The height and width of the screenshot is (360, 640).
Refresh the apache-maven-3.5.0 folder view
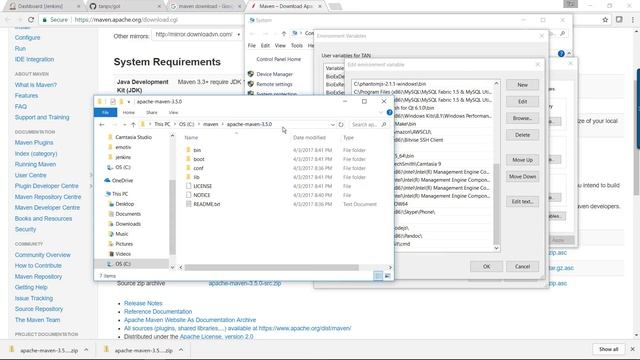click(341, 124)
